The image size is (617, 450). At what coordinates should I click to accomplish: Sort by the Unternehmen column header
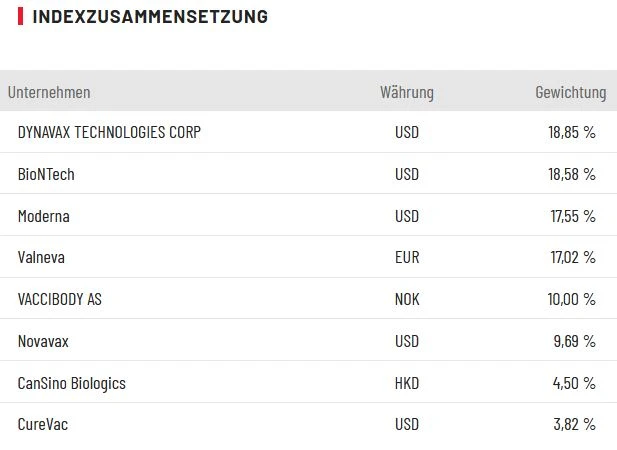[x=49, y=92]
